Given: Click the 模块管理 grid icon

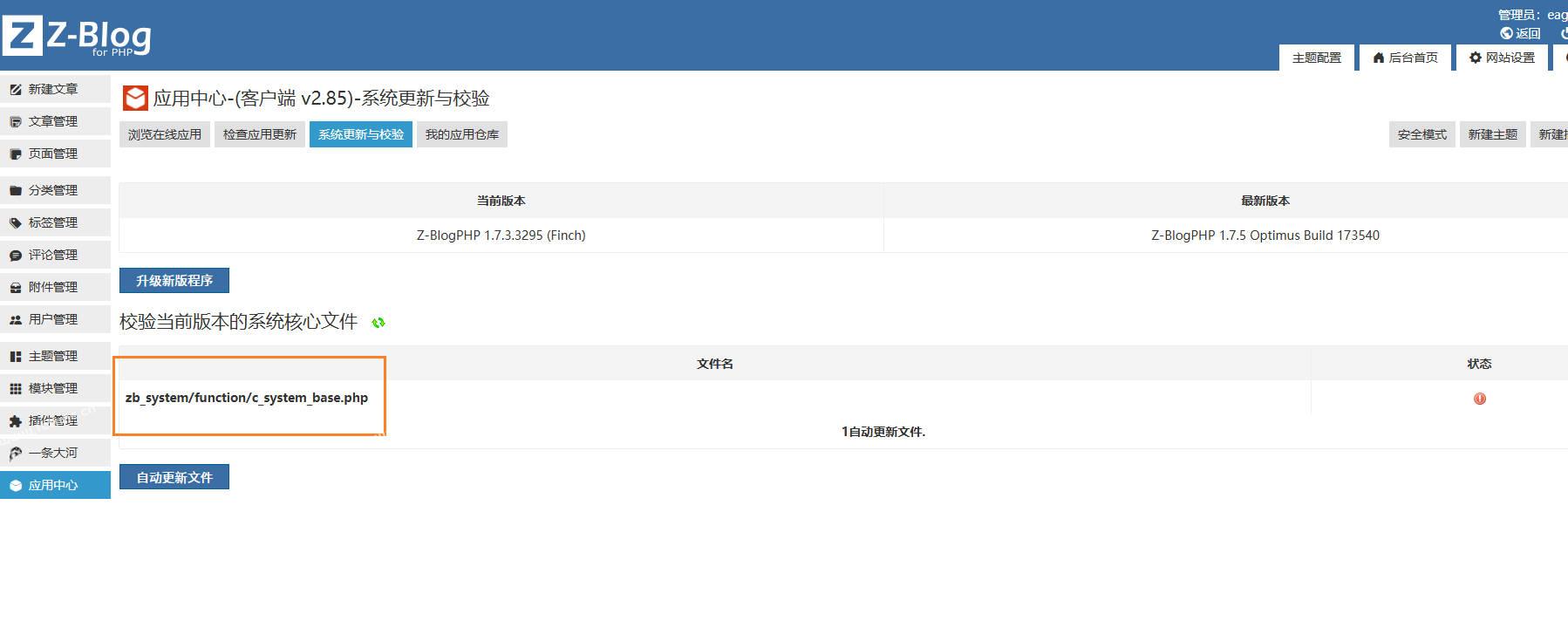Looking at the screenshot, I should coord(16,389).
